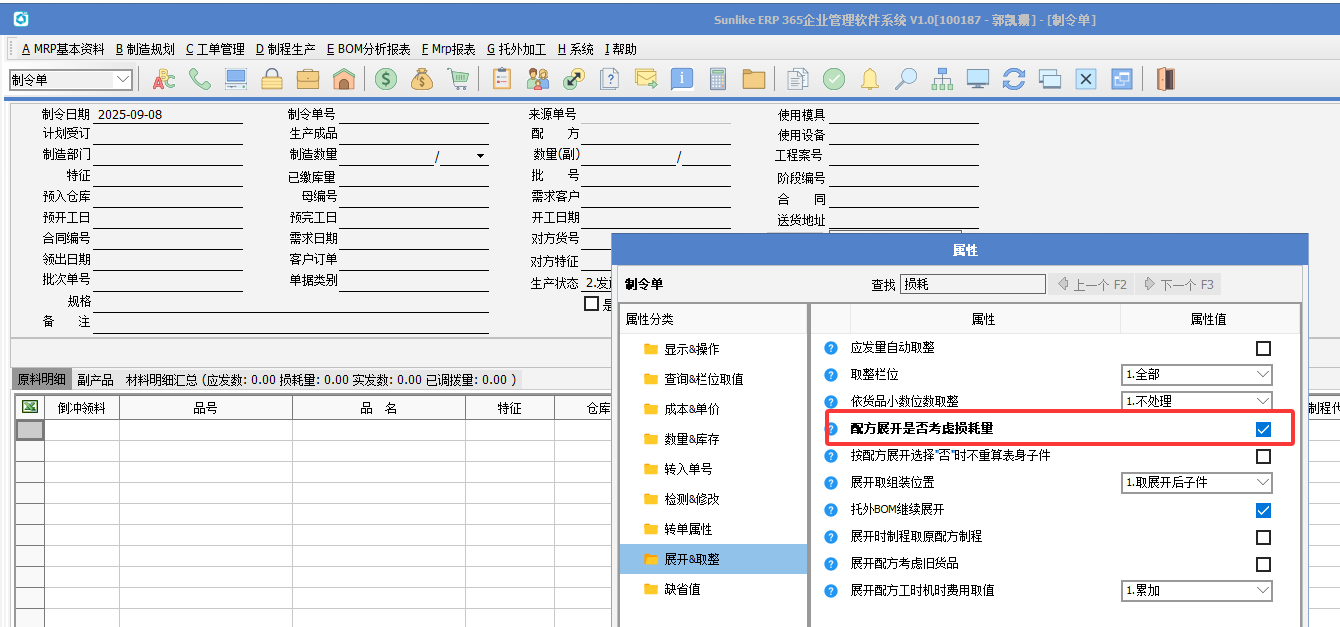Click the 下一个 F3 button

click(1179, 285)
